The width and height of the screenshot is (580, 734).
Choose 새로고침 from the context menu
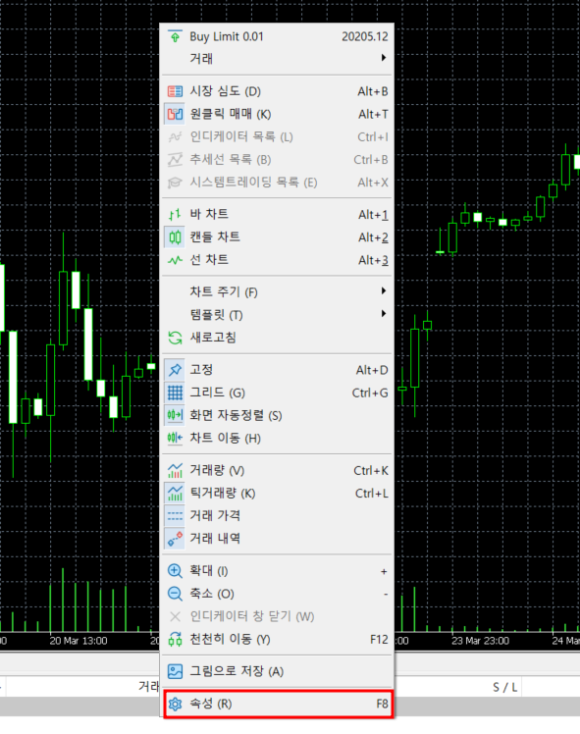pos(277,338)
